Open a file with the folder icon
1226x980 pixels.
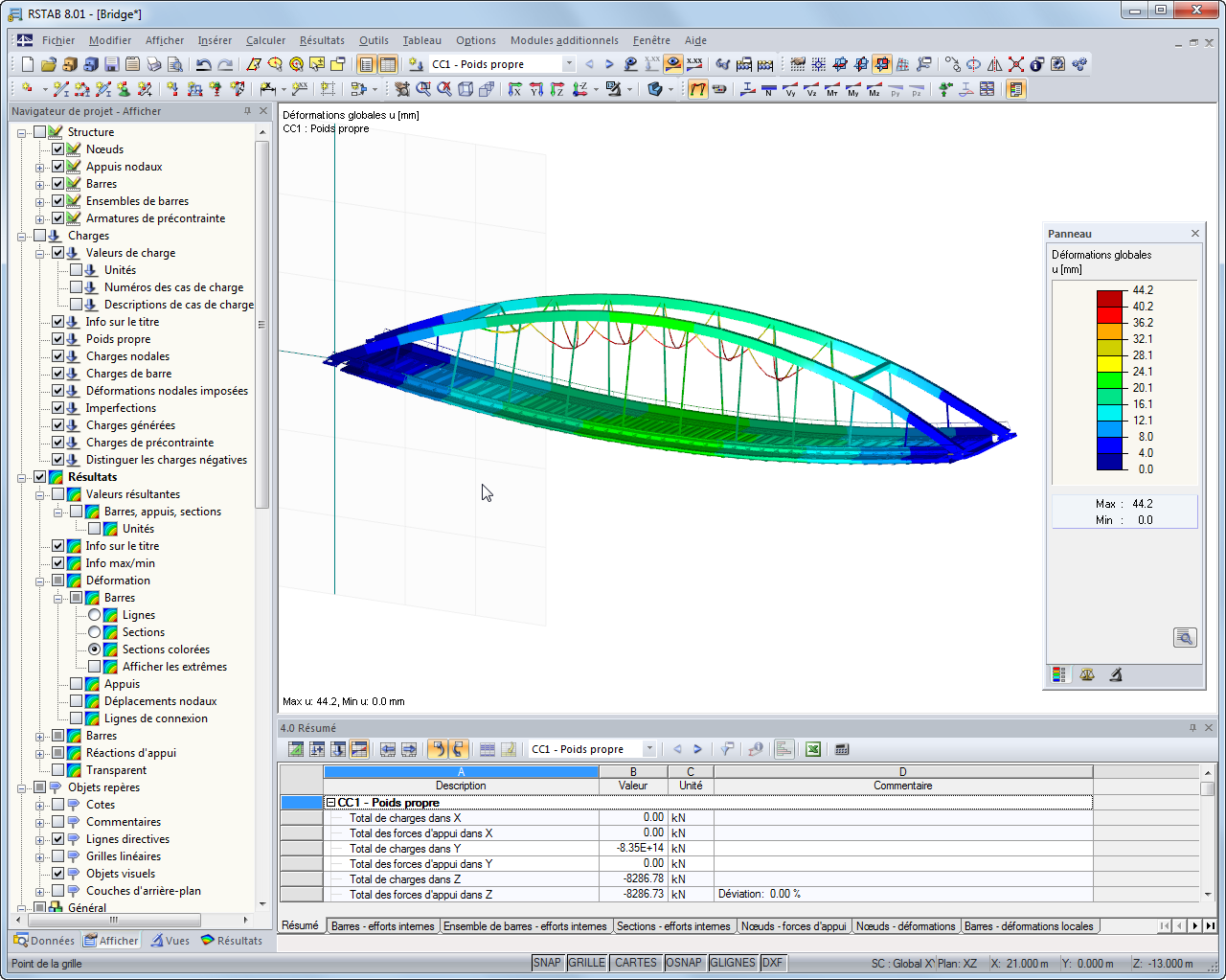[48, 64]
